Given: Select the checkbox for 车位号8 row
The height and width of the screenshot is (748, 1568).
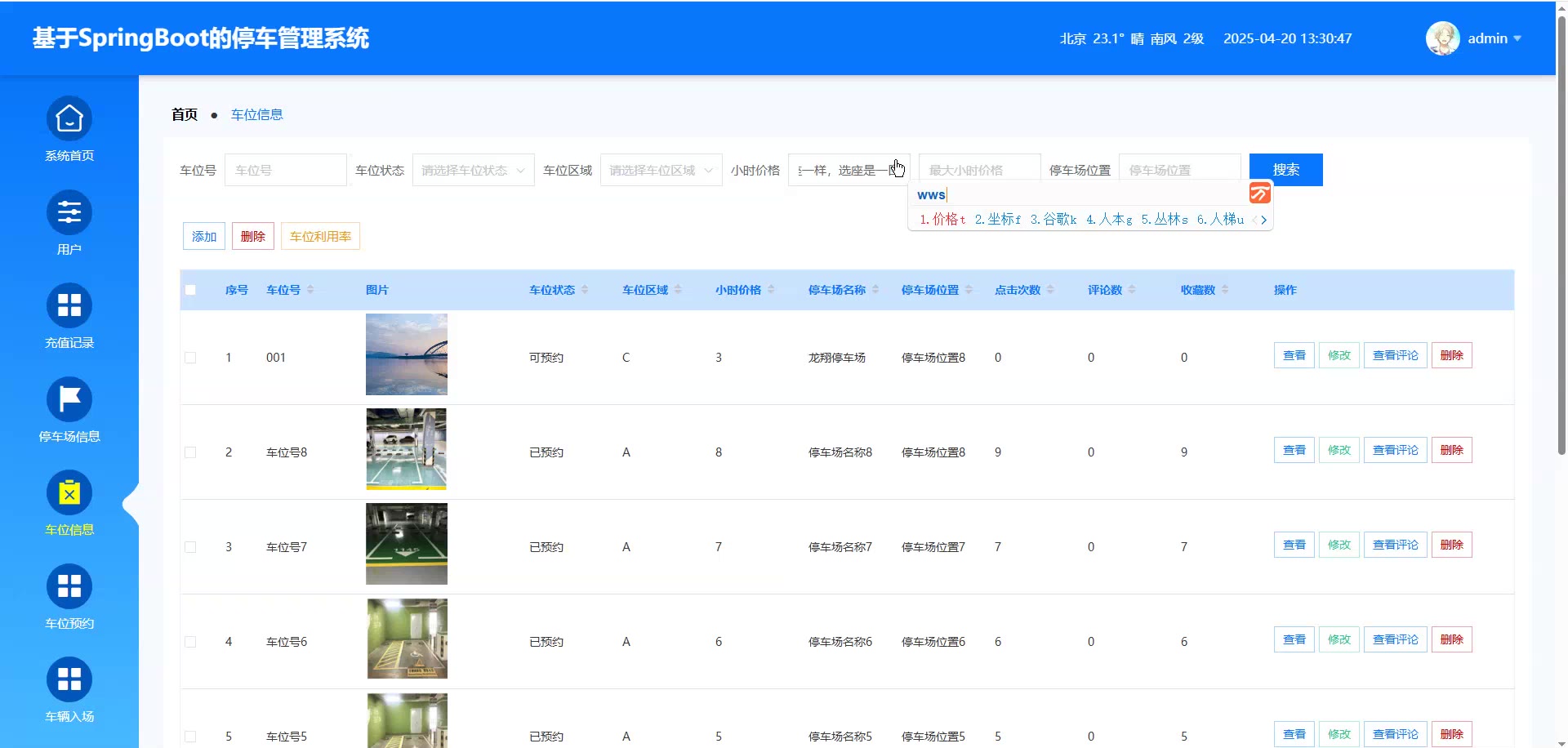Looking at the screenshot, I should click(x=190, y=452).
